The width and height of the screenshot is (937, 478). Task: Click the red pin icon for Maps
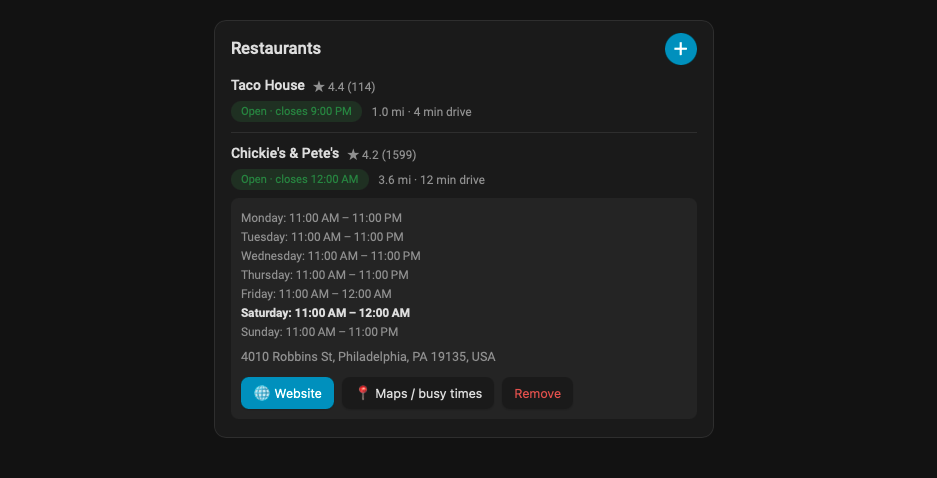pos(362,393)
